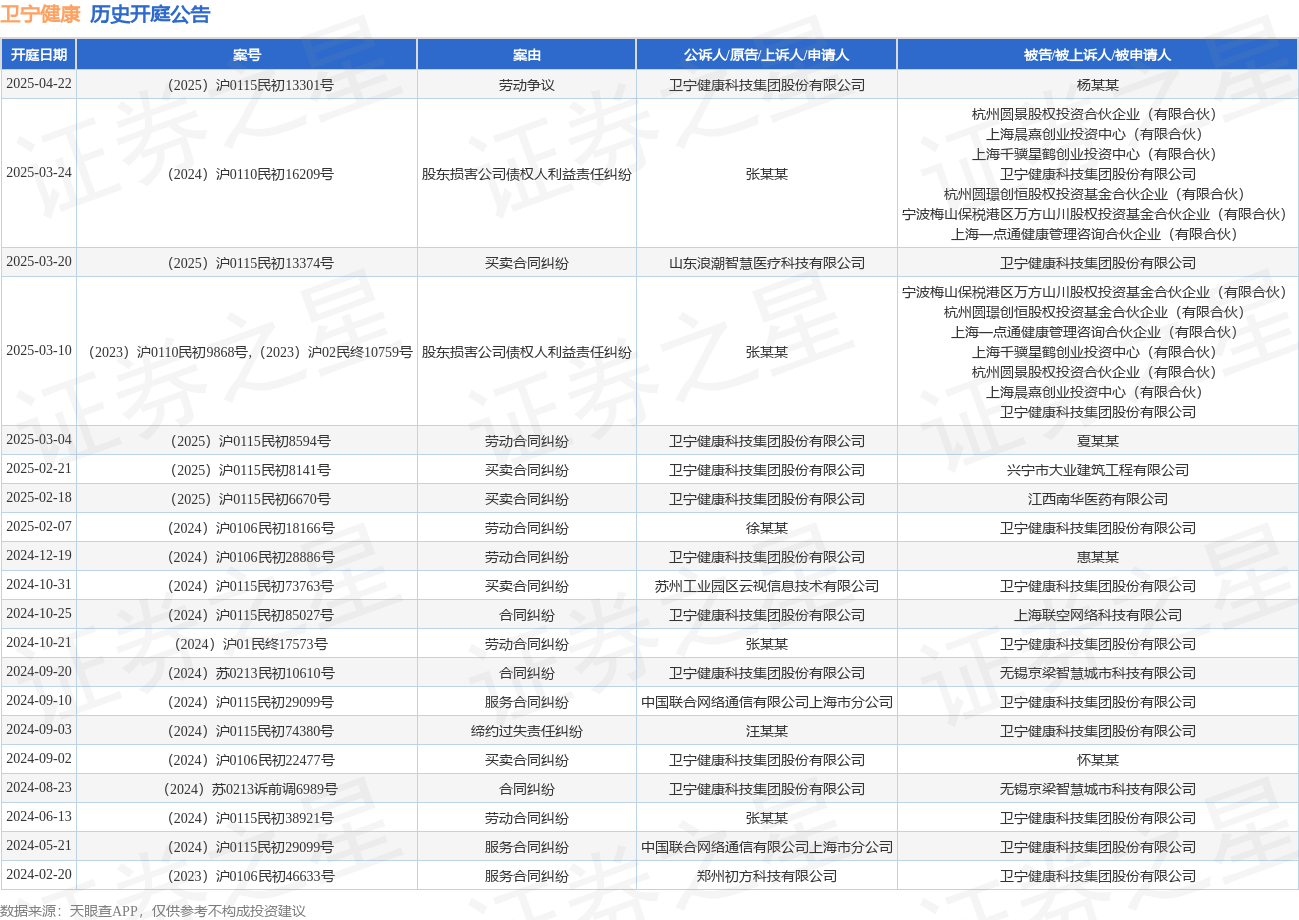Click the 卫宁健康 title text
The width and height of the screenshot is (1299, 920).
pos(40,14)
